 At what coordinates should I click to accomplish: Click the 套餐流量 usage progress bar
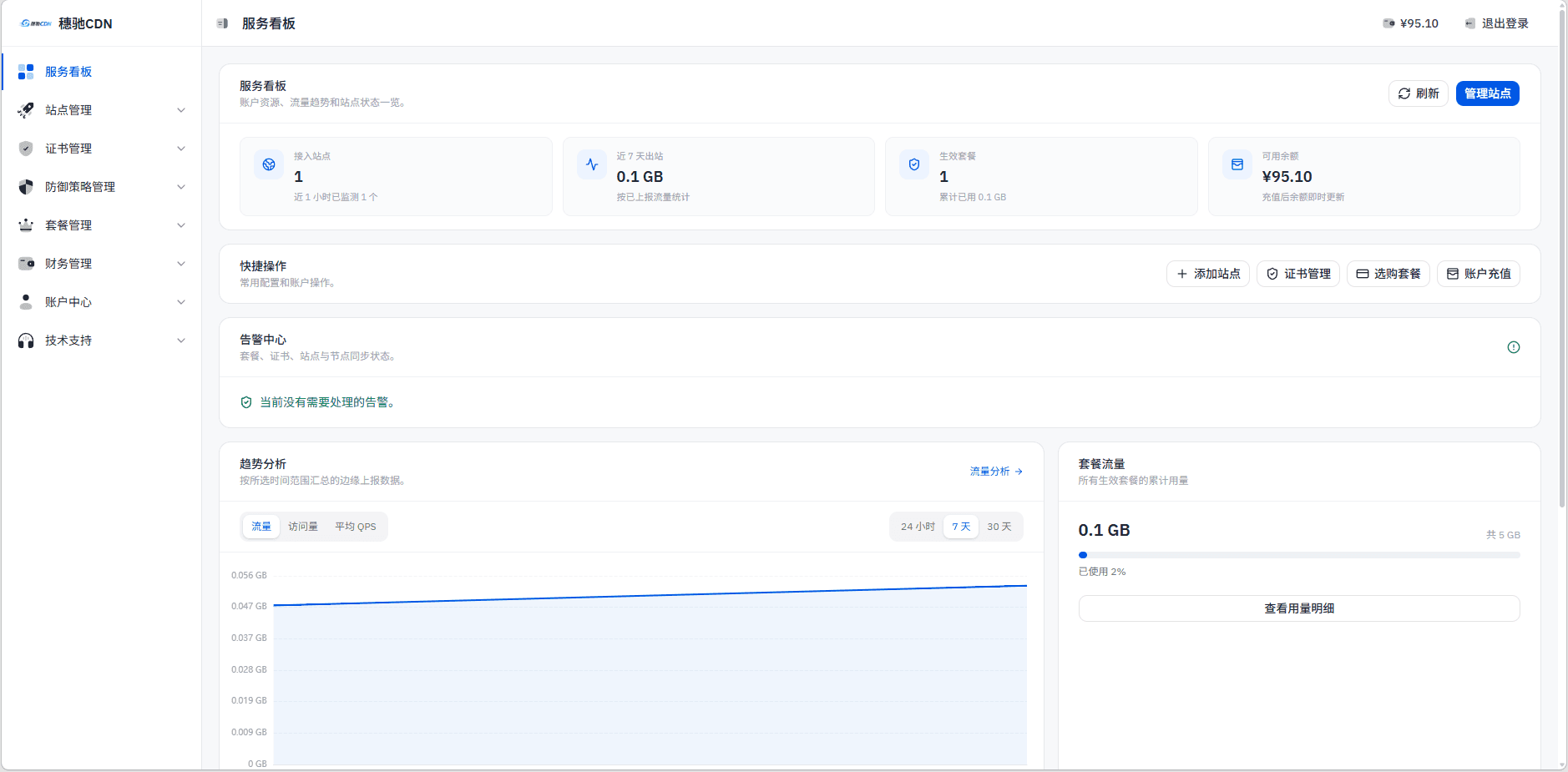coord(1299,555)
